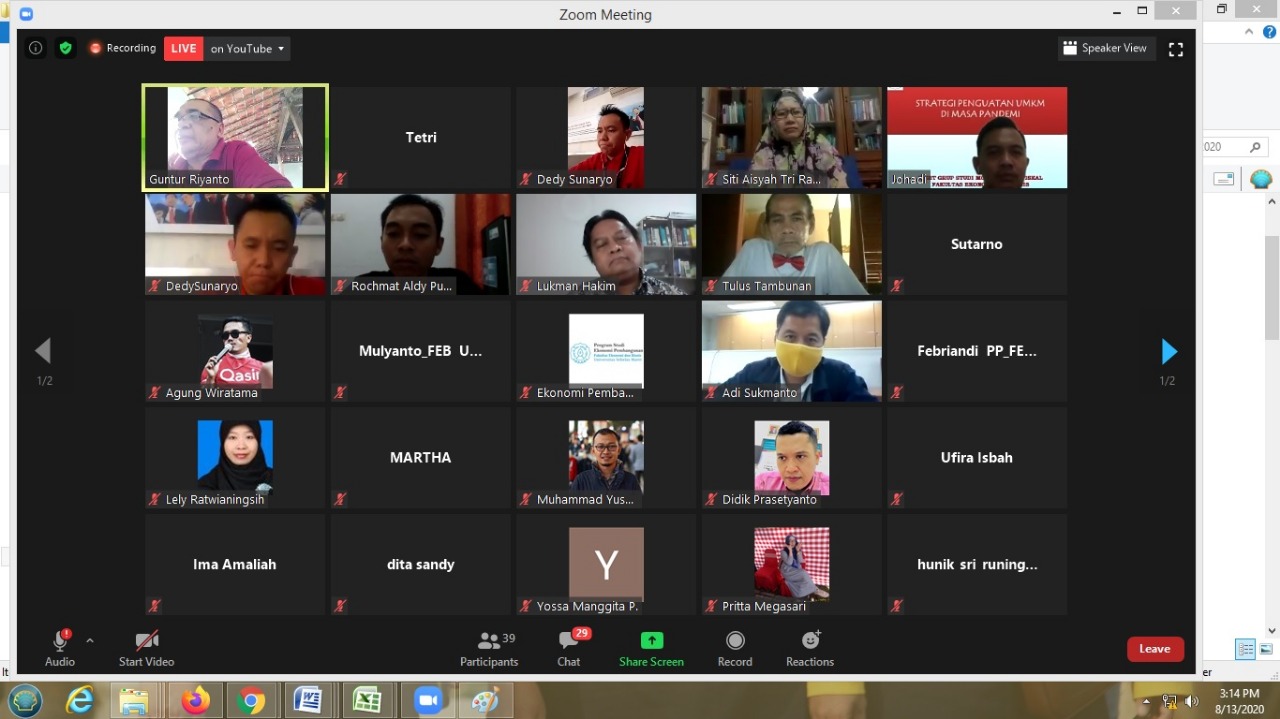Select Lukman Hakim's video tile
This screenshot has width=1280, height=719.
click(606, 244)
